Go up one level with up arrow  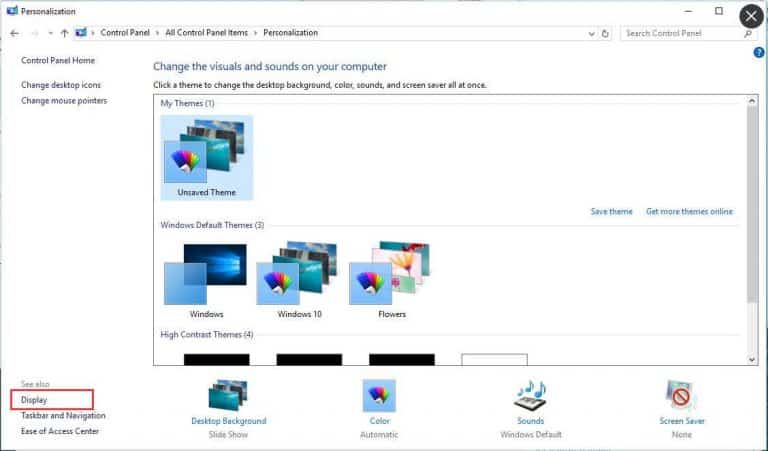[x=64, y=33]
